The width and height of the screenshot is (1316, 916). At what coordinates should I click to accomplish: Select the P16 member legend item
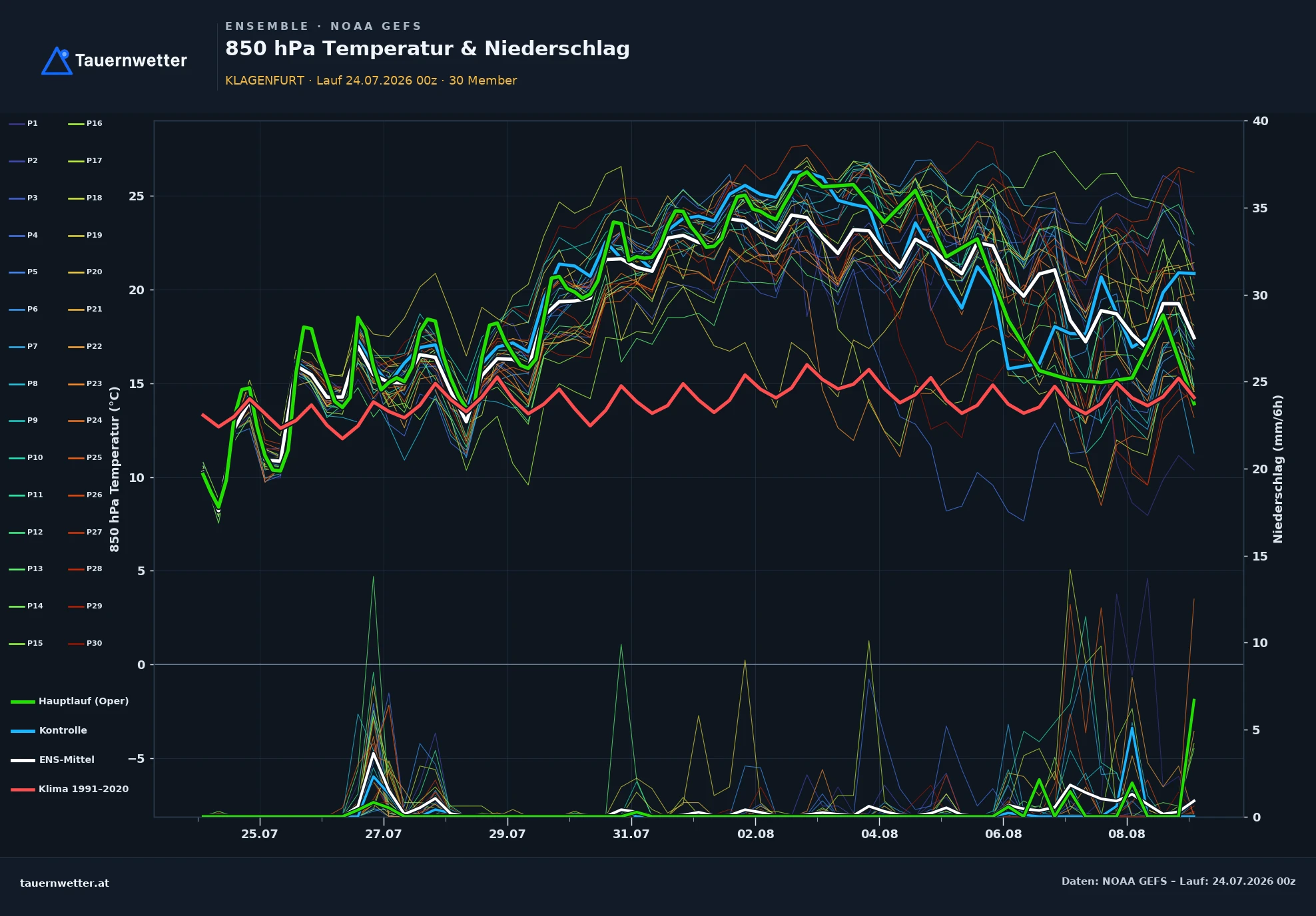click(x=85, y=124)
